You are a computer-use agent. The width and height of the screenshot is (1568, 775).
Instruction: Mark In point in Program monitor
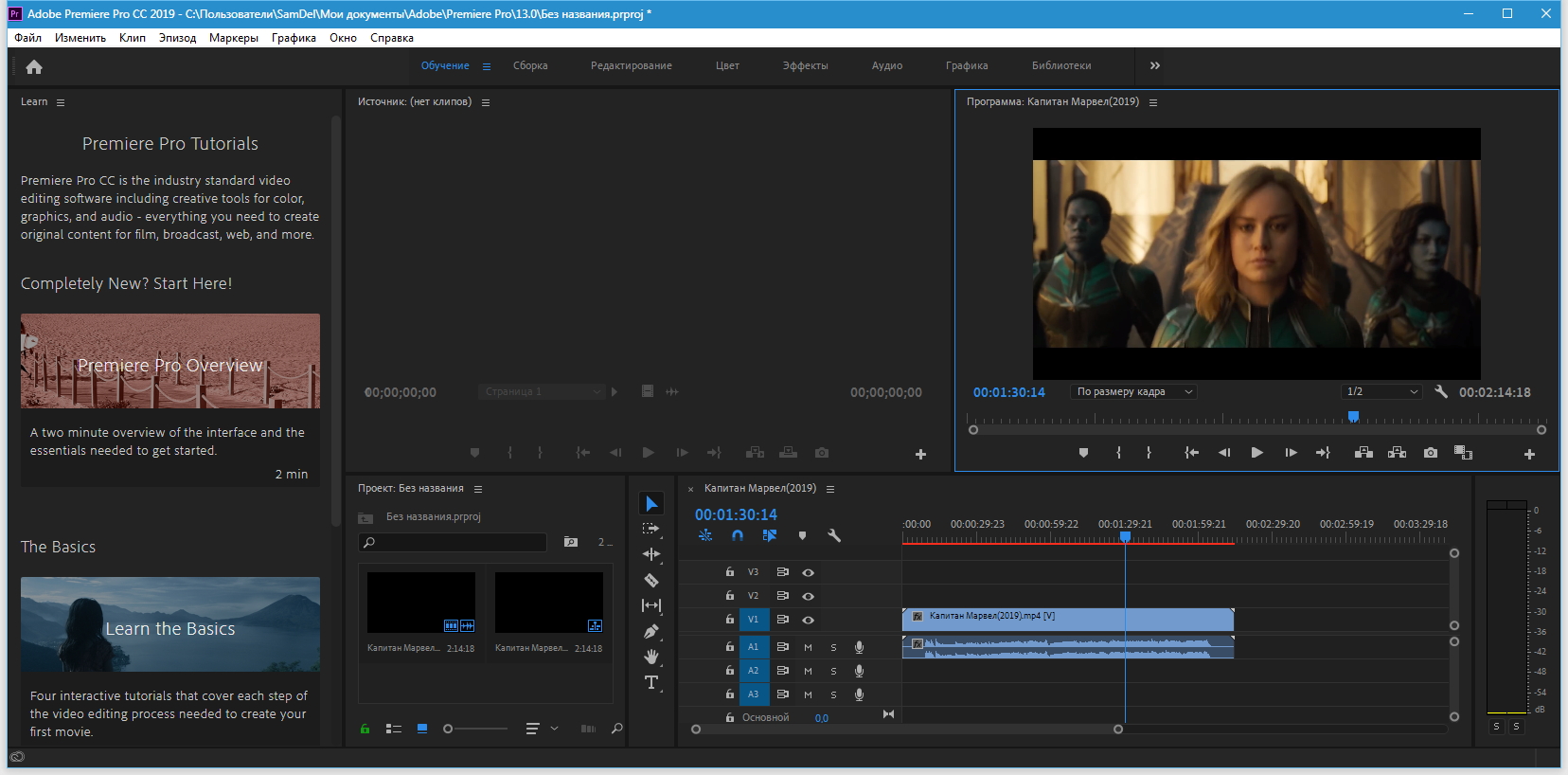(1118, 453)
